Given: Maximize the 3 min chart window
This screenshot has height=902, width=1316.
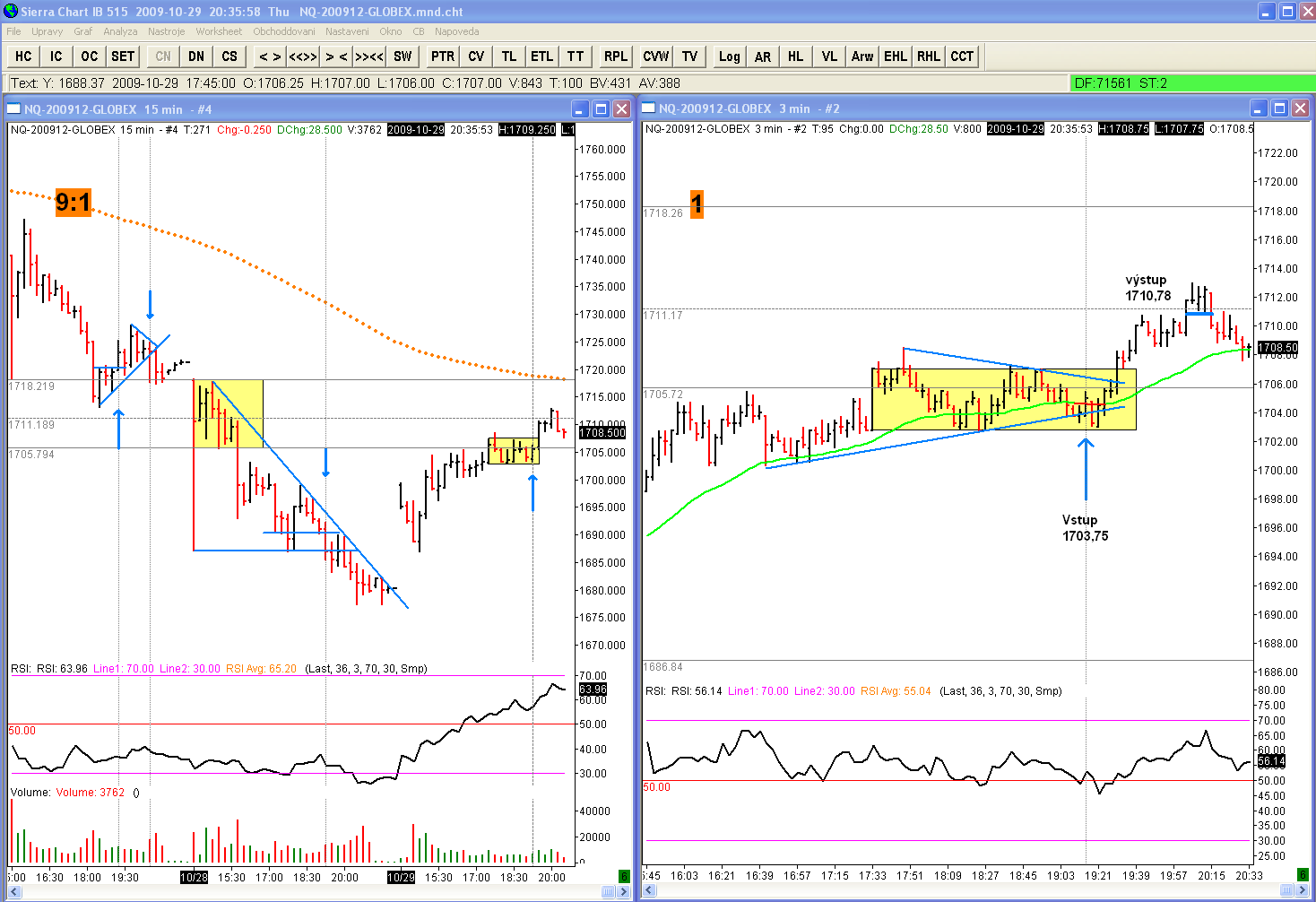Looking at the screenshot, I should coord(1279,108).
